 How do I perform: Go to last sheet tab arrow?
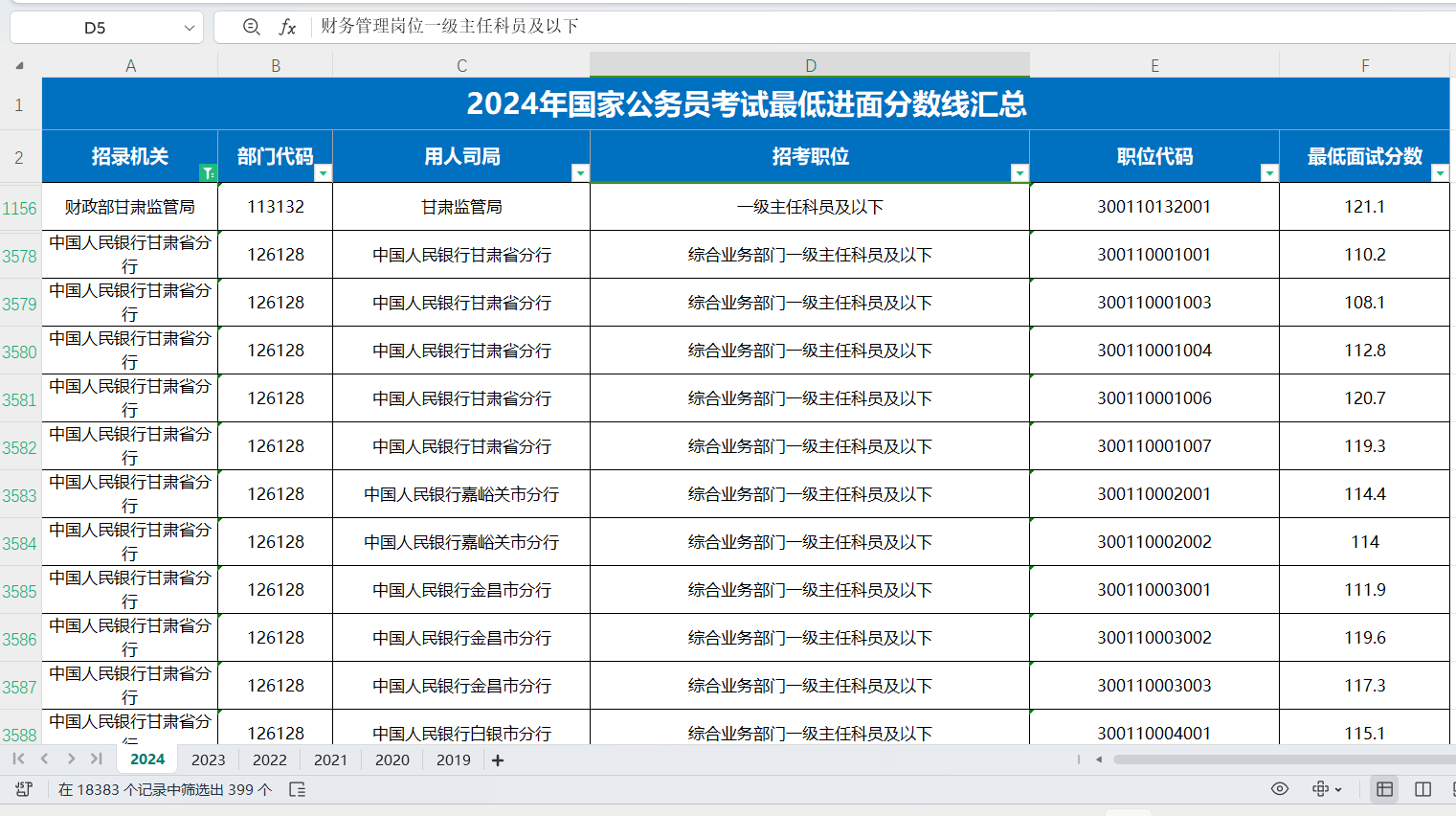(x=96, y=759)
